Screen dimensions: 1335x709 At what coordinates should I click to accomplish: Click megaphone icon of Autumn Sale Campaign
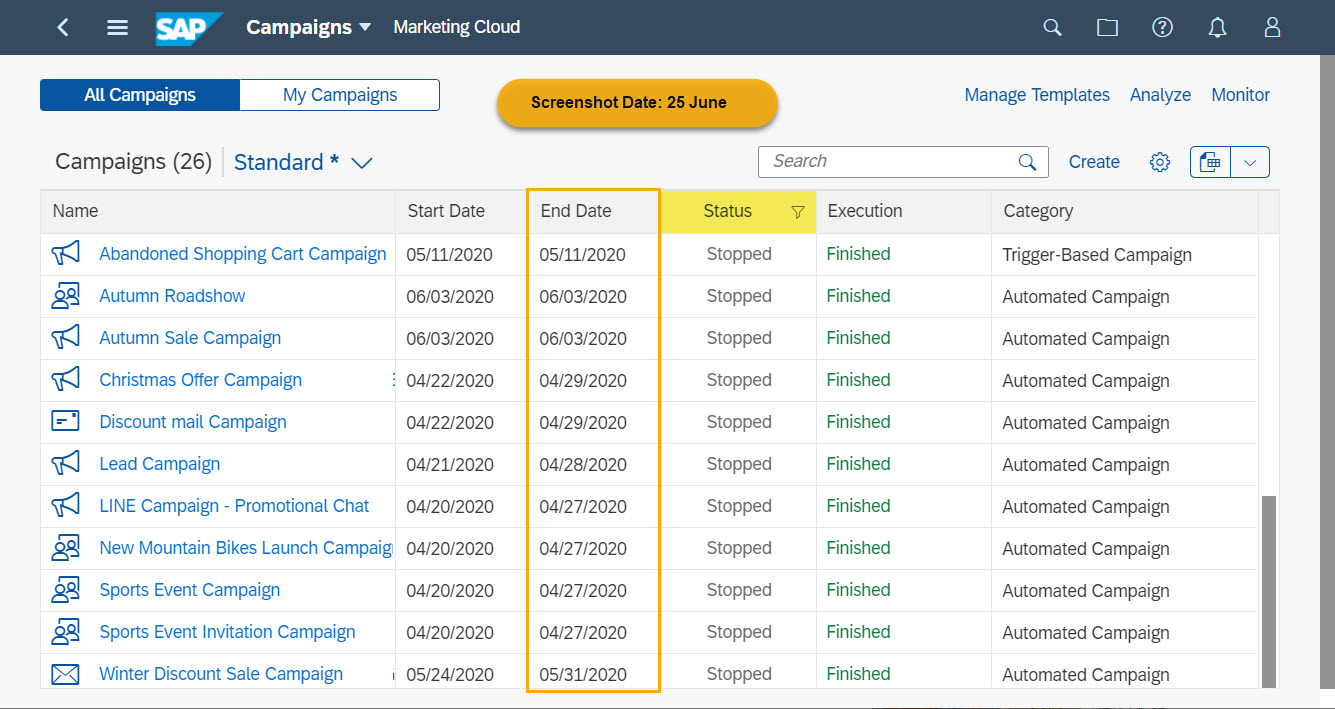[x=65, y=338]
